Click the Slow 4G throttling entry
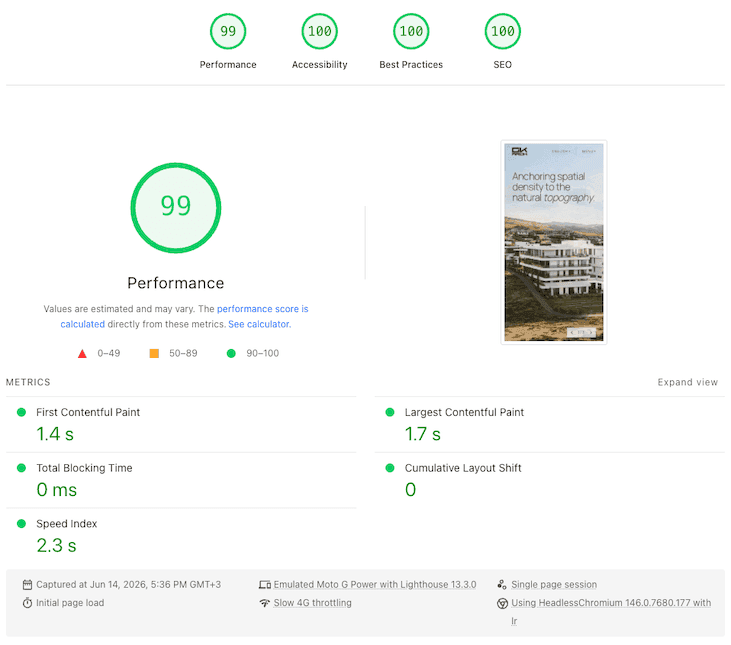 (x=312, y=603)
